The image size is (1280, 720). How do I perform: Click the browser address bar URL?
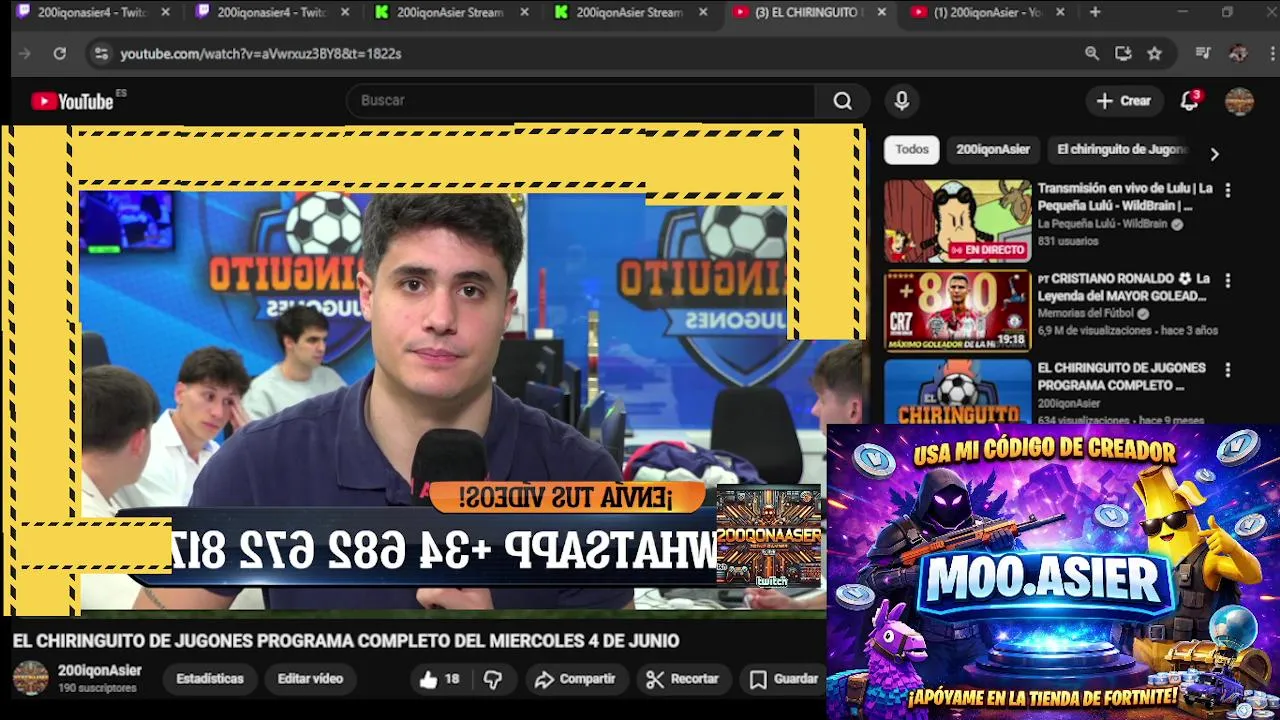(x=261, y=54)
